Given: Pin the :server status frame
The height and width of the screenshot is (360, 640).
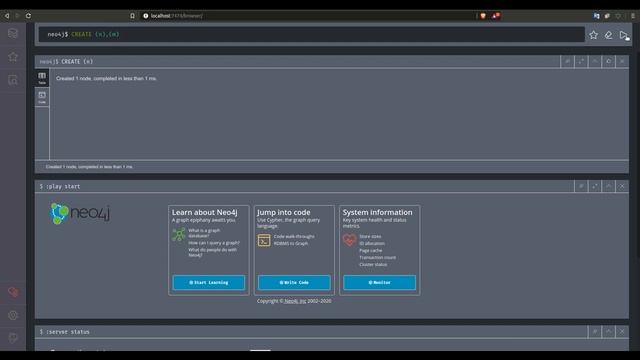Looking at the screenshot, I should [x=595, y=331].
